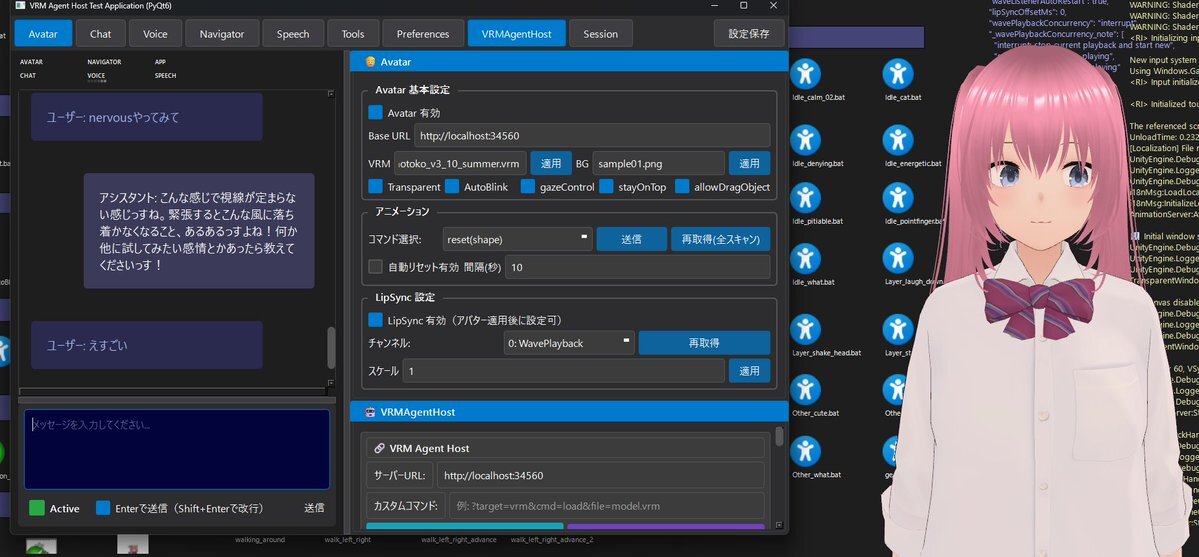Click the VRM file name input field

[x=460, y=164]
